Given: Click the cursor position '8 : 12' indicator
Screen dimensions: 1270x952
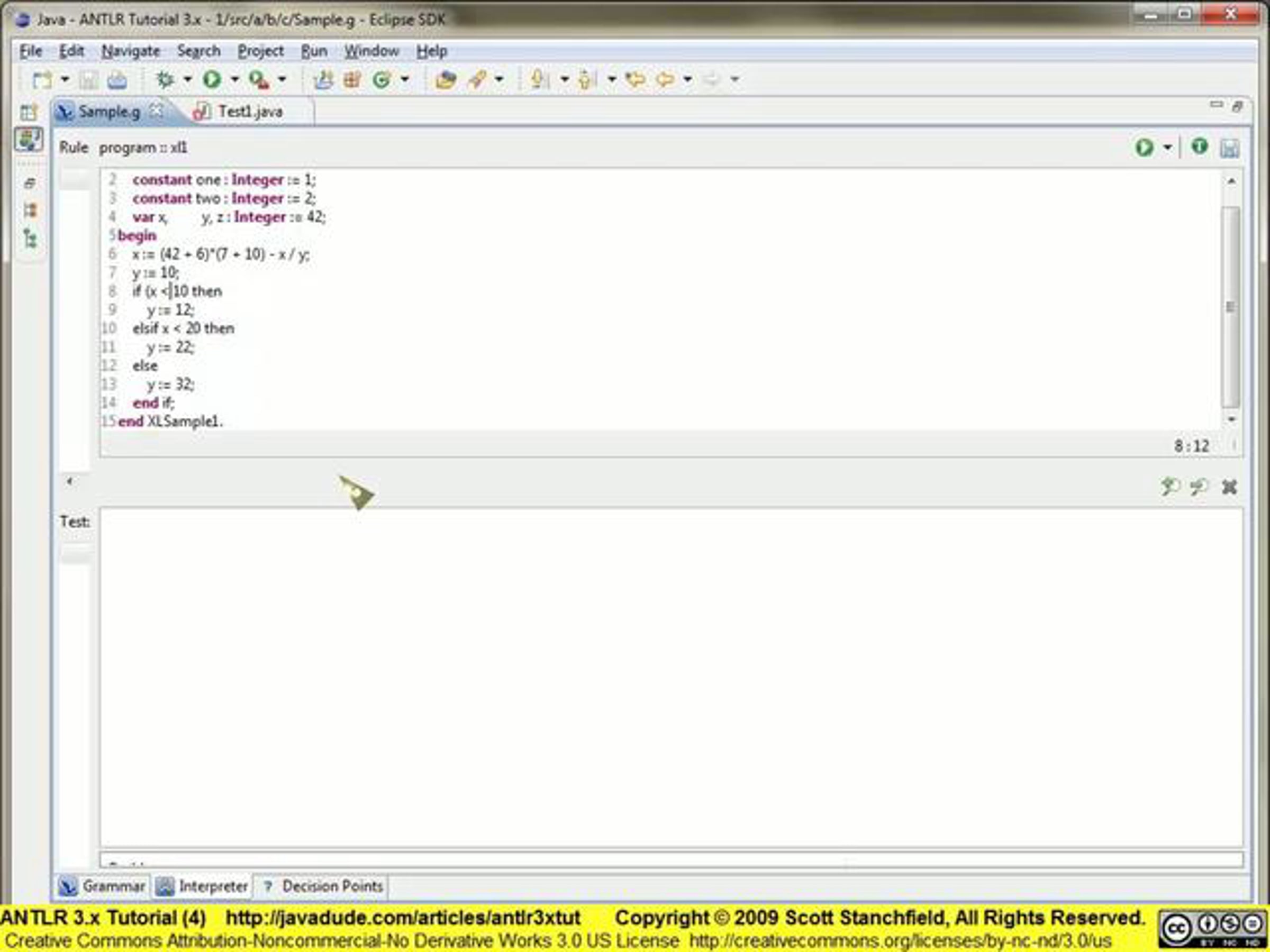Looking at the screenshot, I should click(1191, 446).
